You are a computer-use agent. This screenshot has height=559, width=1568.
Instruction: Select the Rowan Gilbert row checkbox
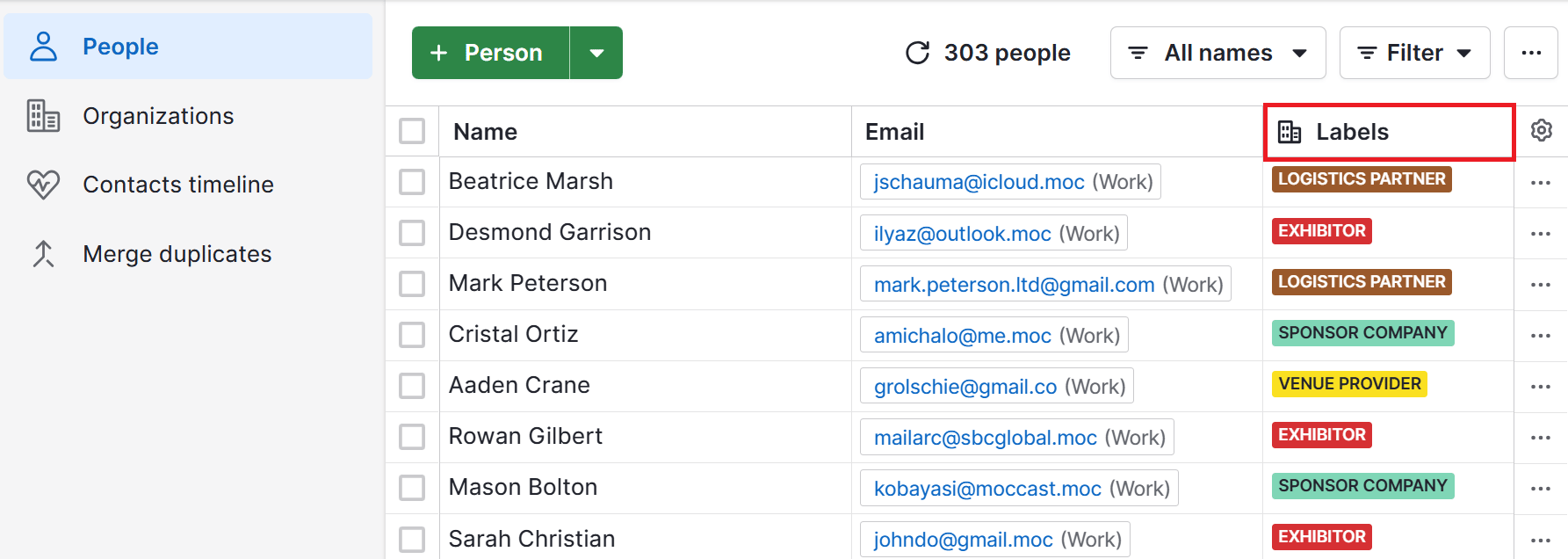(412, 437)
